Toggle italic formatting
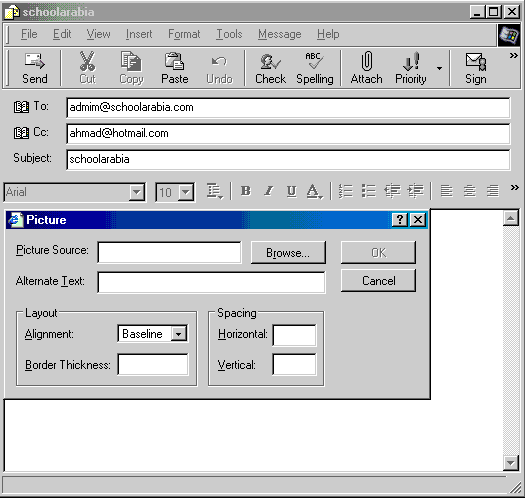The width and height of the screenshot is (525, 498). pyautogui.click(x=269, y=191)
